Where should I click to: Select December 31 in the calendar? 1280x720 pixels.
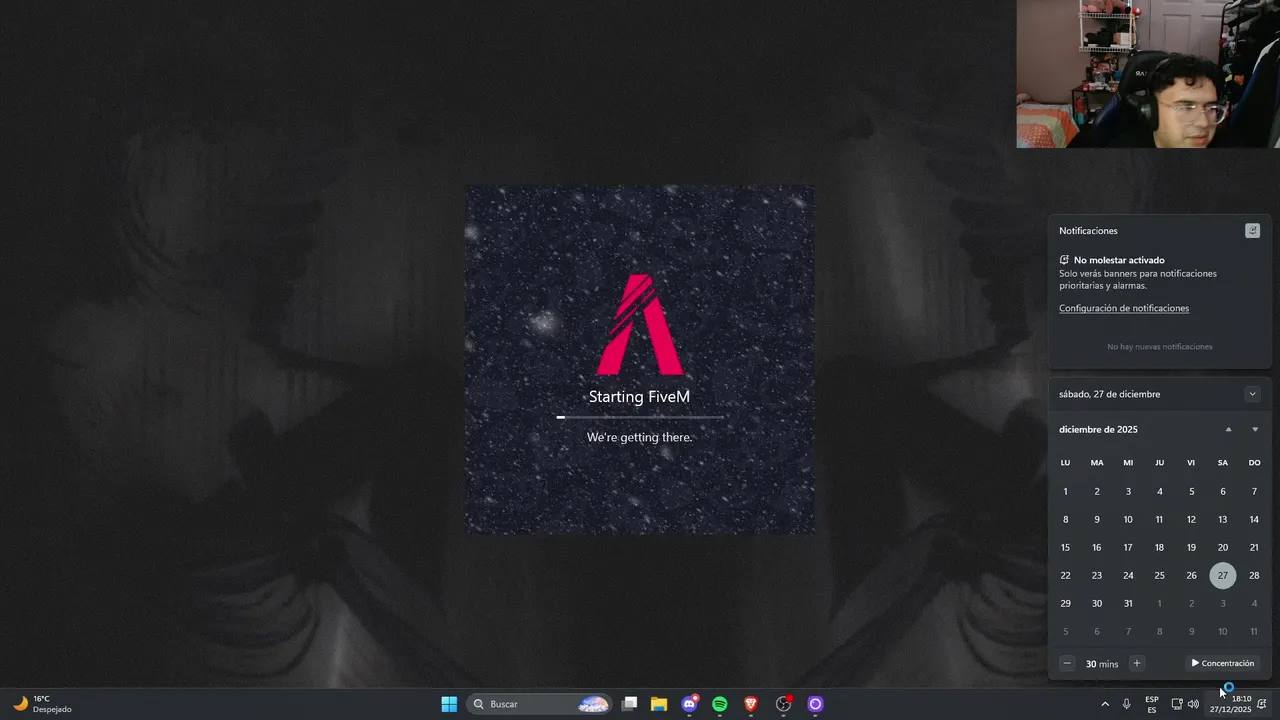tap(1128, 603)
